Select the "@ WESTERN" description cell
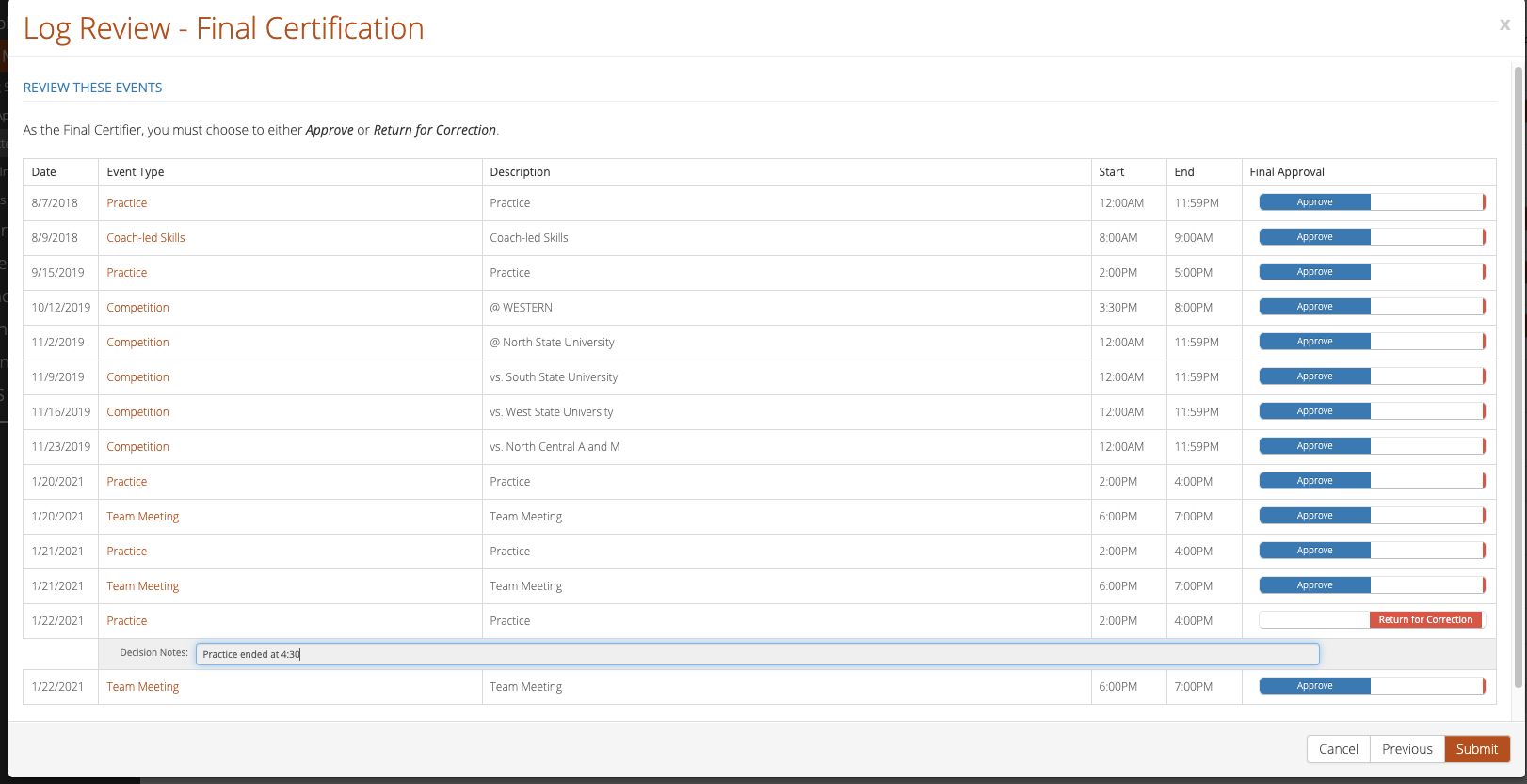 point(786,308)
